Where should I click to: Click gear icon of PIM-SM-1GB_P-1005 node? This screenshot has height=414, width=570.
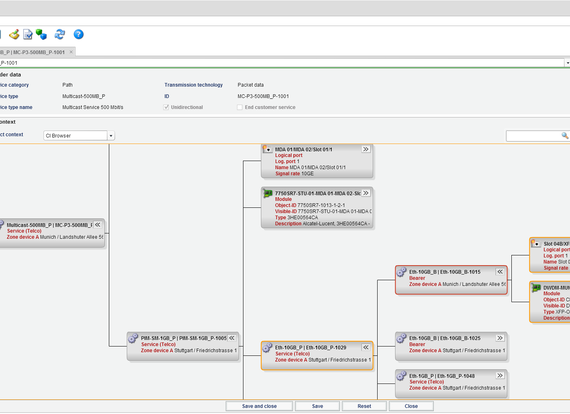point(133,338)
